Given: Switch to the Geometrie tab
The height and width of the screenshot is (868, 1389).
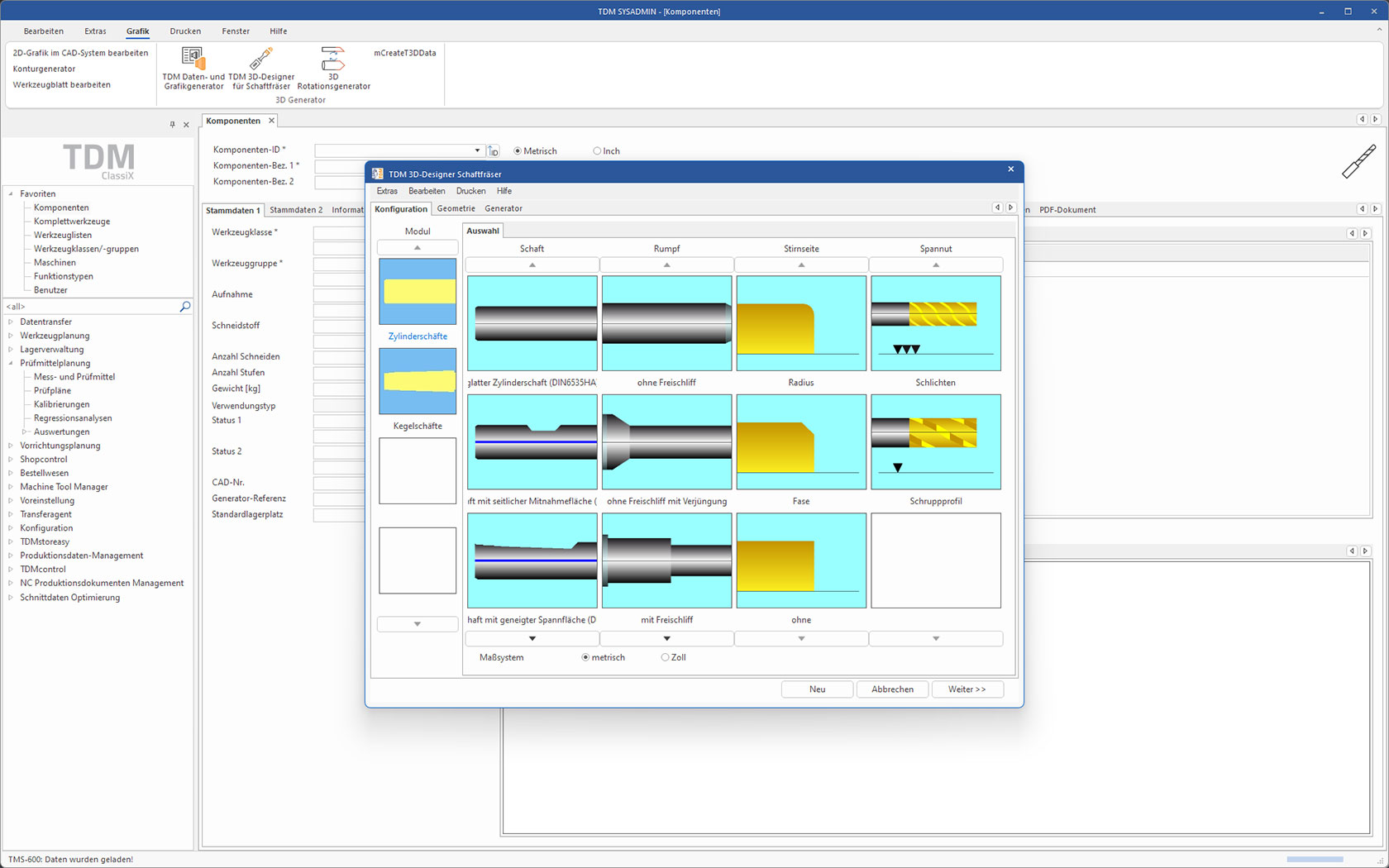Looking at the screenshot, I should coord(456,208).
